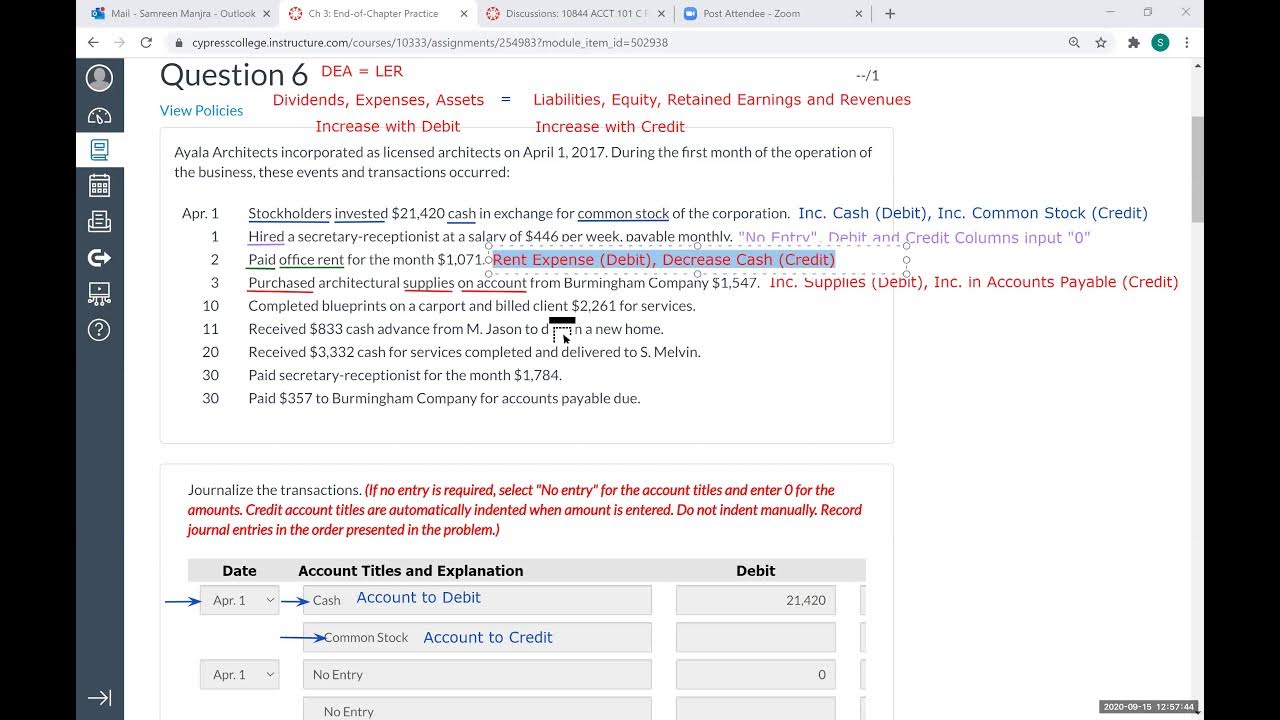
Task: Click the page vertical scrollbar
Action: coord(1197,170)
